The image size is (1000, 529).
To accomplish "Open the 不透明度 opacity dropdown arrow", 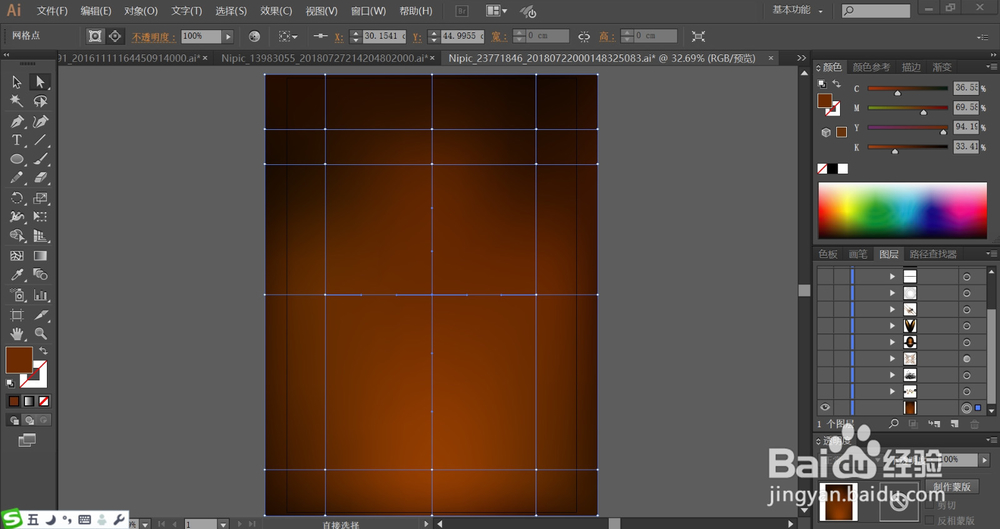I will (x=228, y=36).
